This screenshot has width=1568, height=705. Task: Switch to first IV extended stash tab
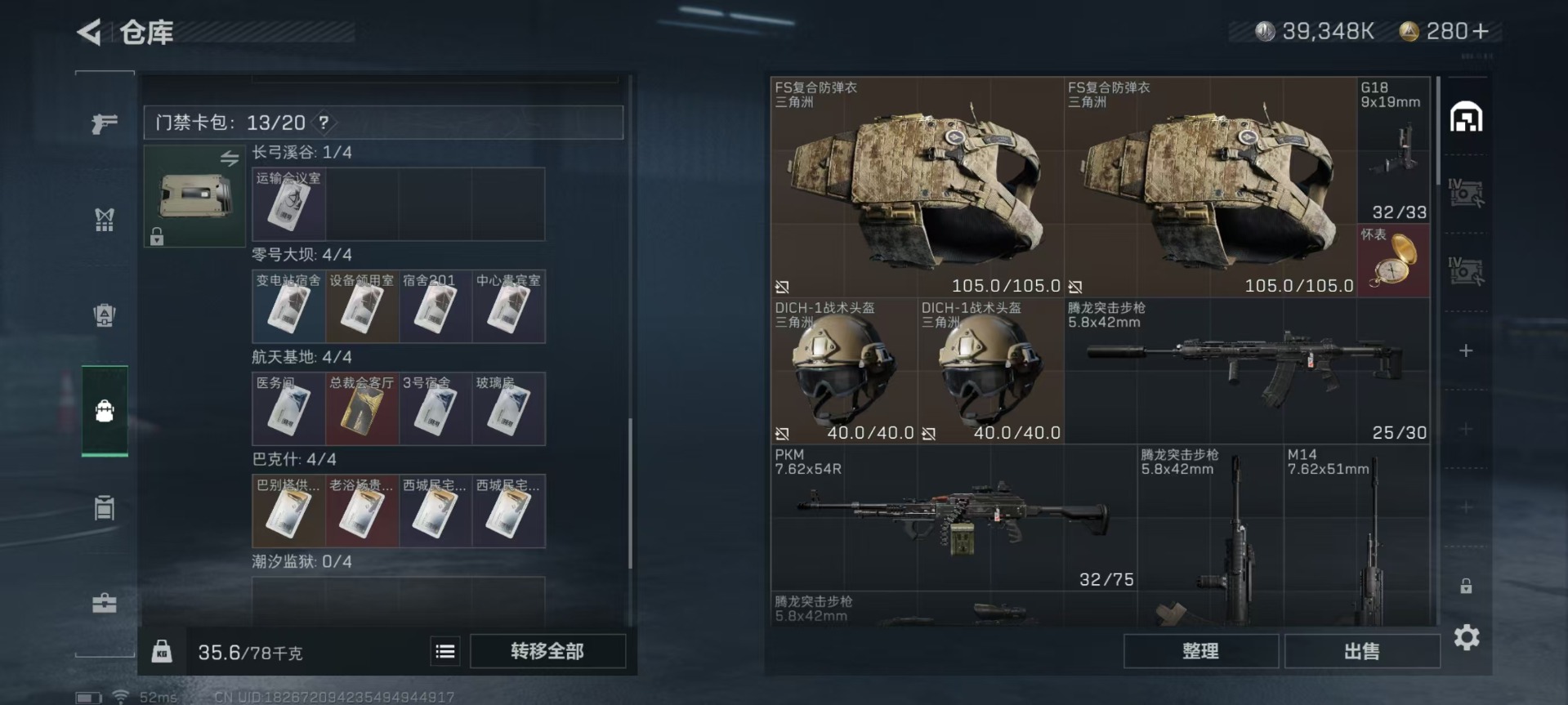click(1466, 193)
